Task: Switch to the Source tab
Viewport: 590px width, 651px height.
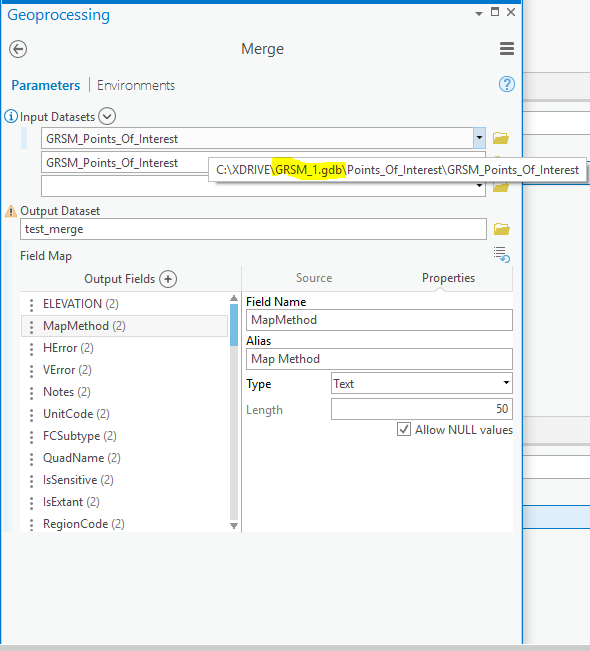Action: pos(314,278)
